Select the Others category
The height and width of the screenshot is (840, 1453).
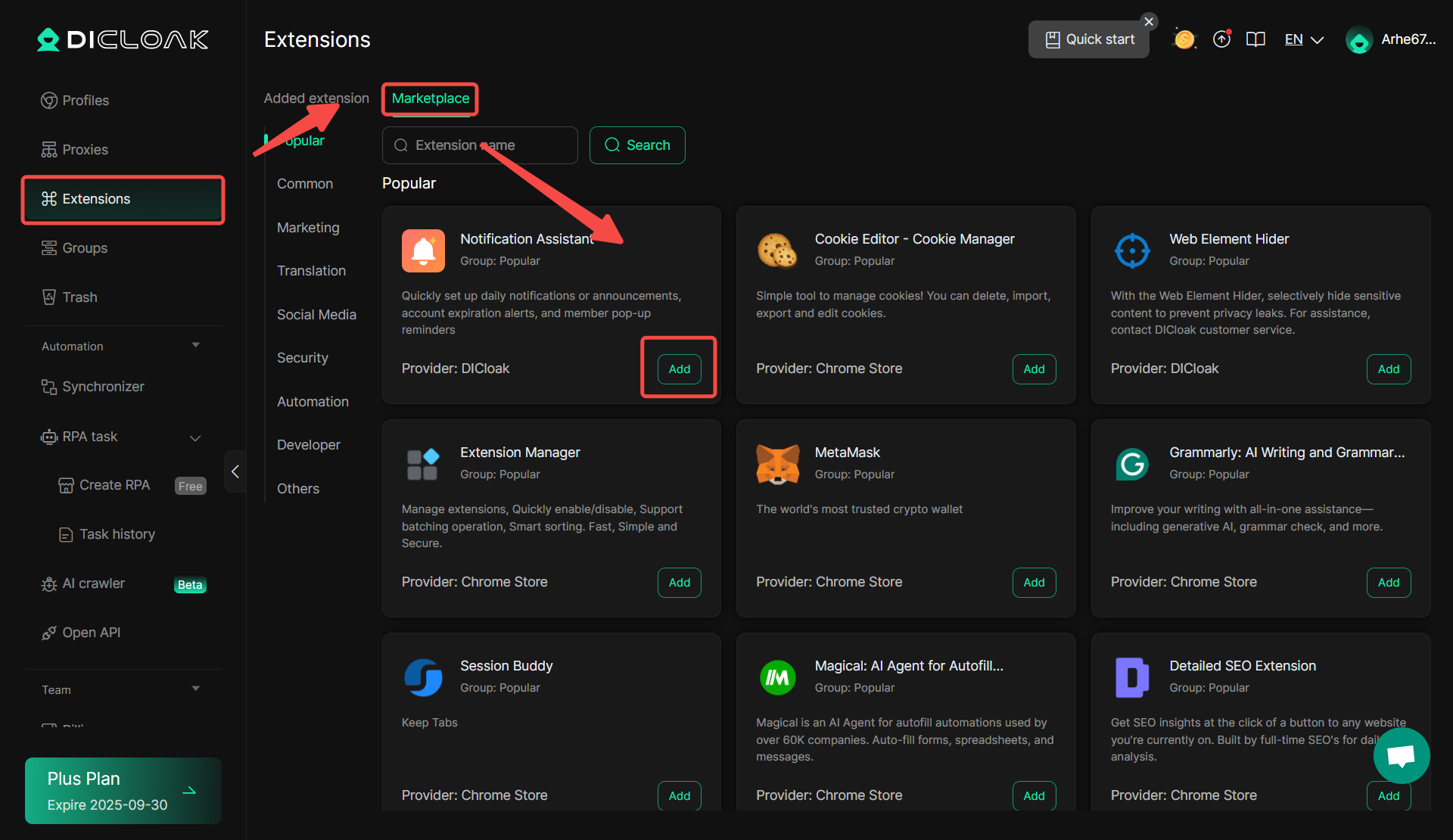point(298,489)
